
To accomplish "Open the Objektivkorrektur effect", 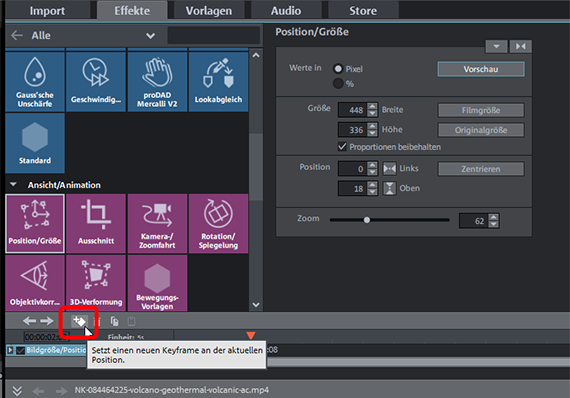I will pyautogui.click(x=35, y=283).
